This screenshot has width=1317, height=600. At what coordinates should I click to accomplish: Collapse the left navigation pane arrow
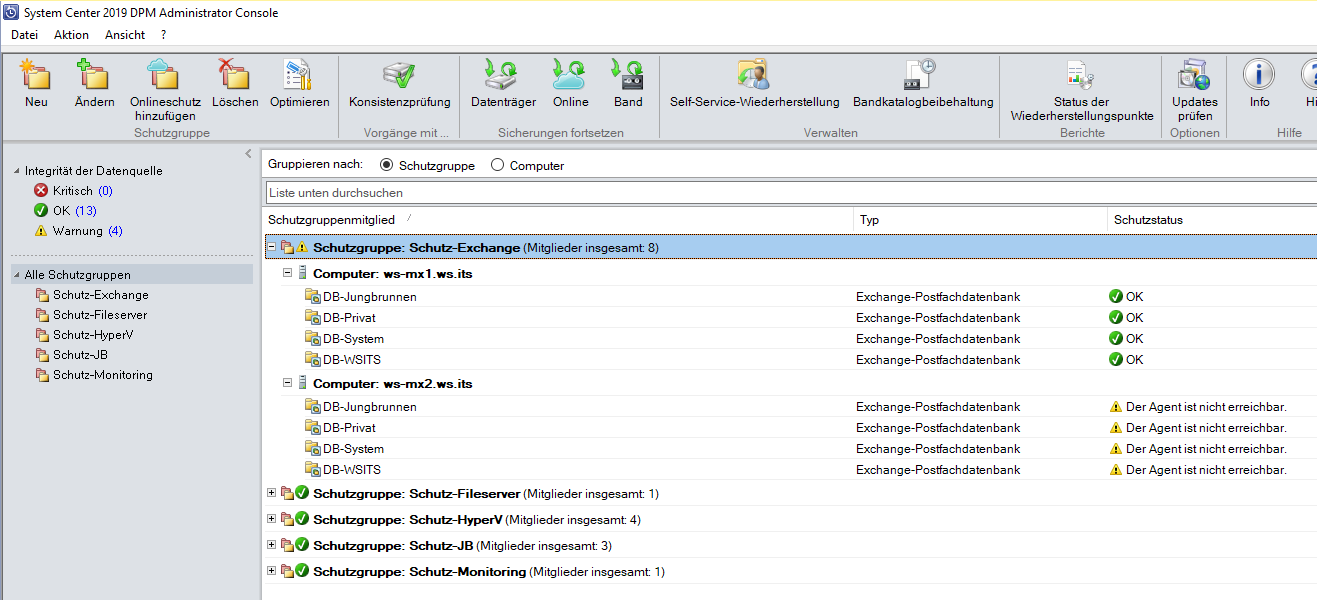pyautogui.click(x=249, y=153)
